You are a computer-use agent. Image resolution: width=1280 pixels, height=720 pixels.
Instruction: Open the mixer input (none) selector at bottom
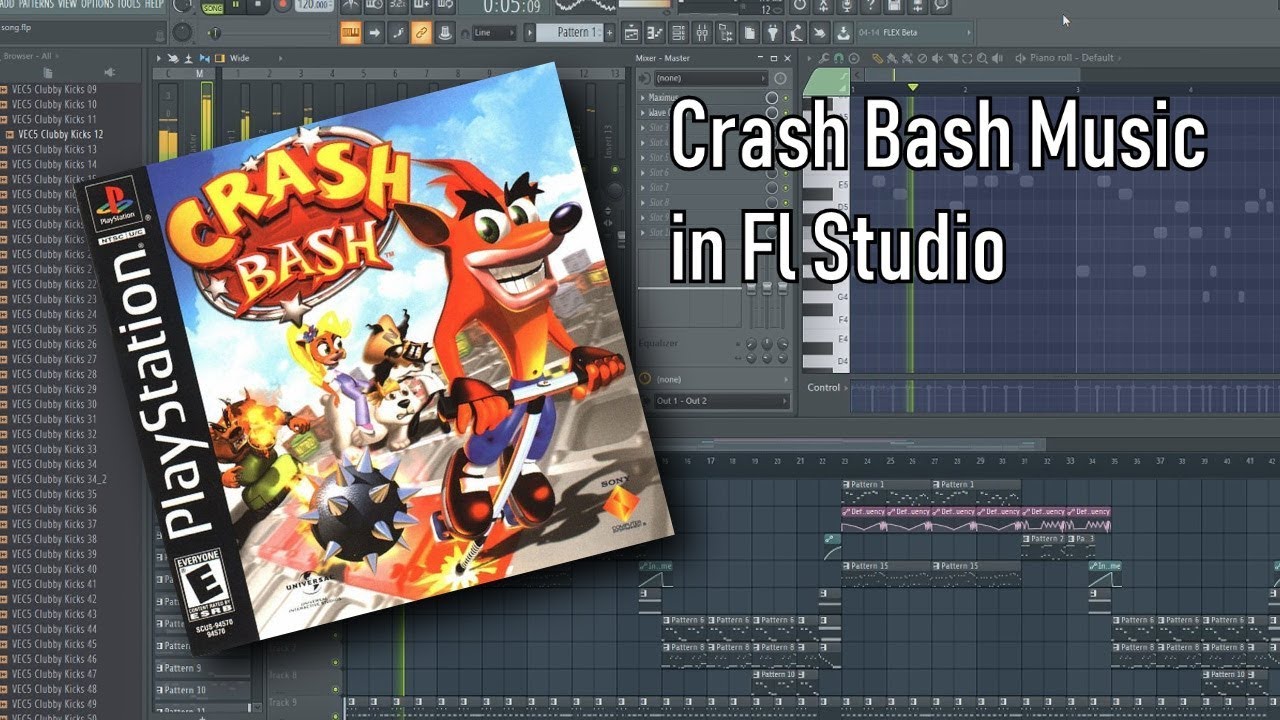[x=715, y=379]
